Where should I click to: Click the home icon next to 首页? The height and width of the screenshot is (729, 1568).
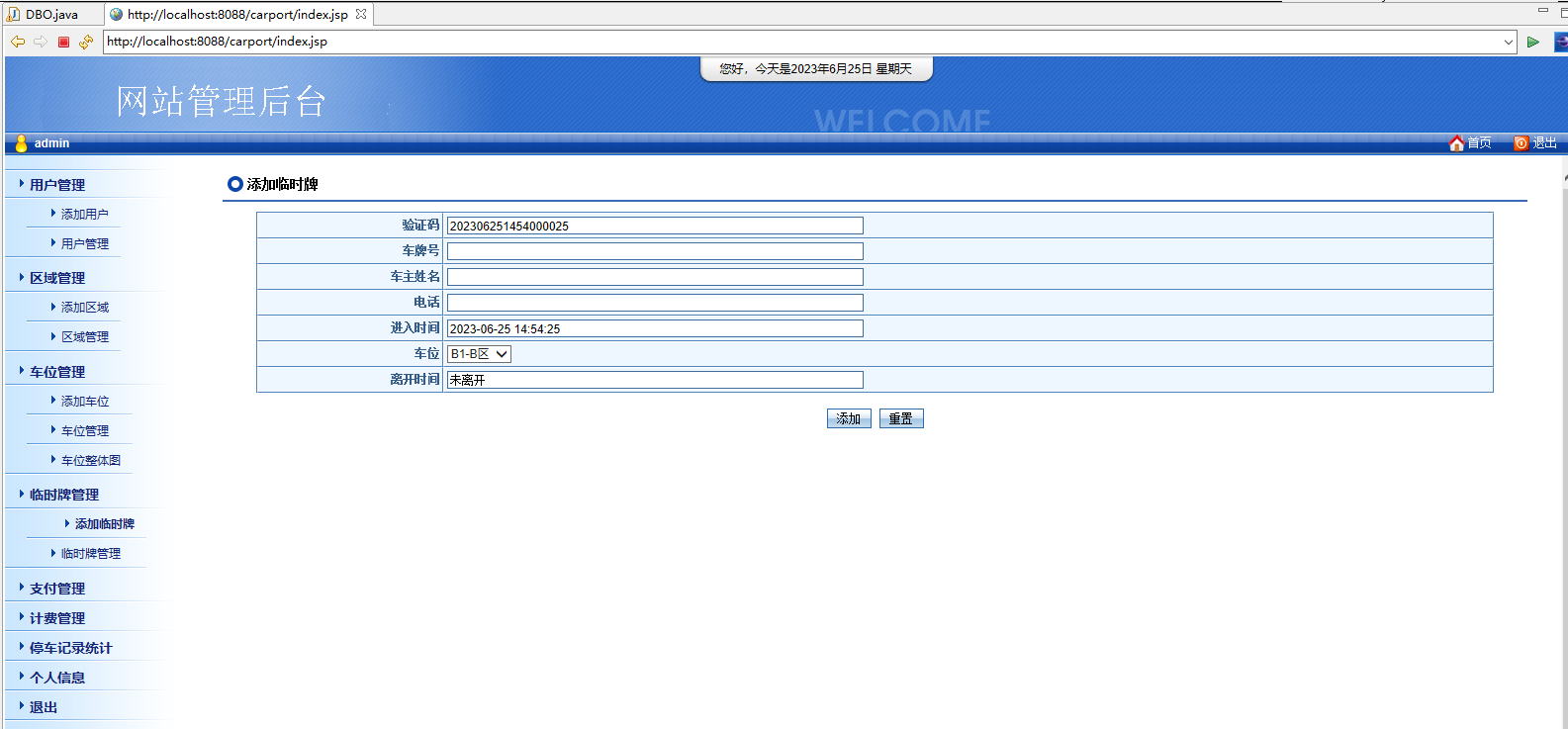[1456, 143]
